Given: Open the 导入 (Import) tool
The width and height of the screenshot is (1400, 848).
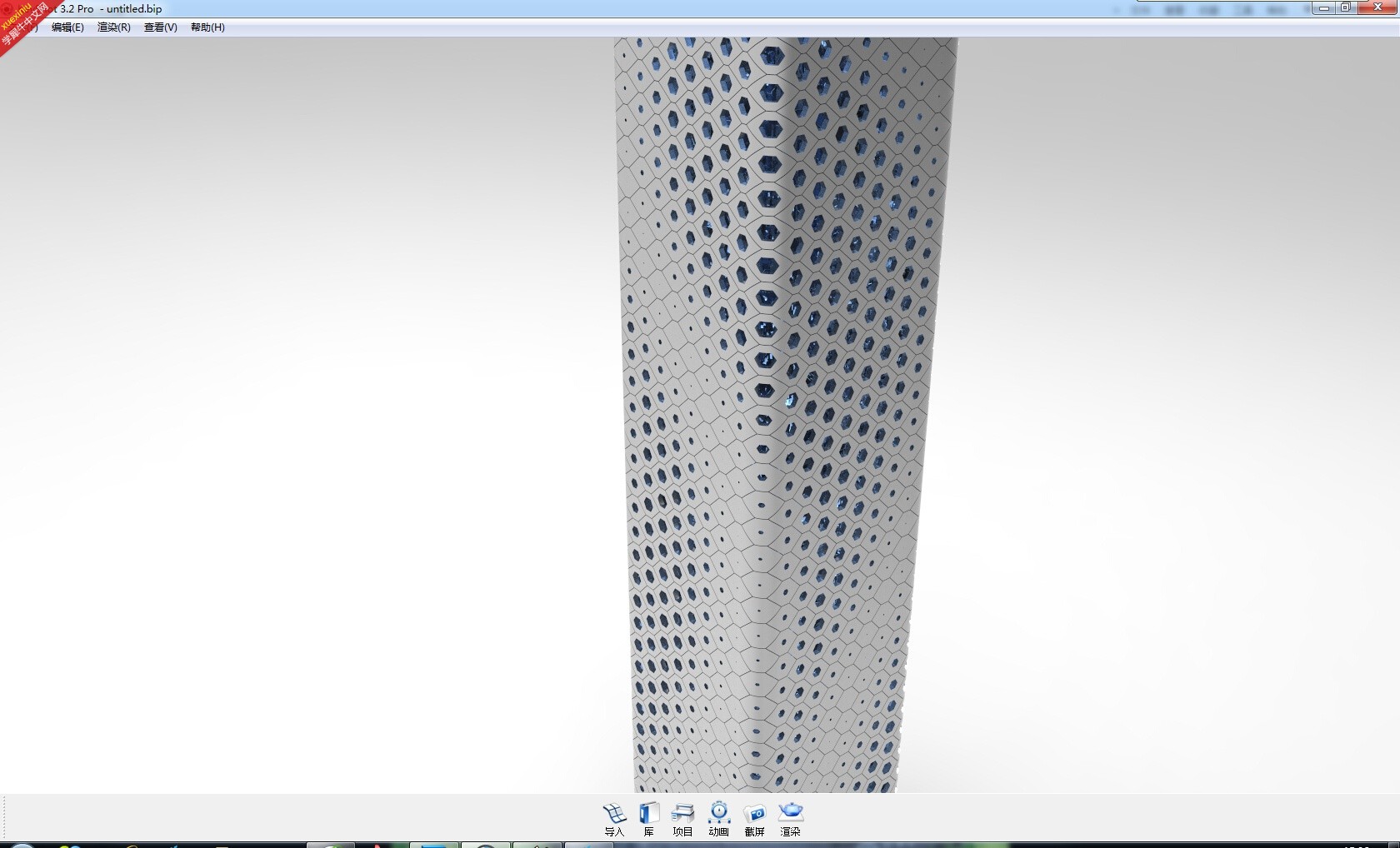Looking at the screenshot, I should click(x=614, y=819).
